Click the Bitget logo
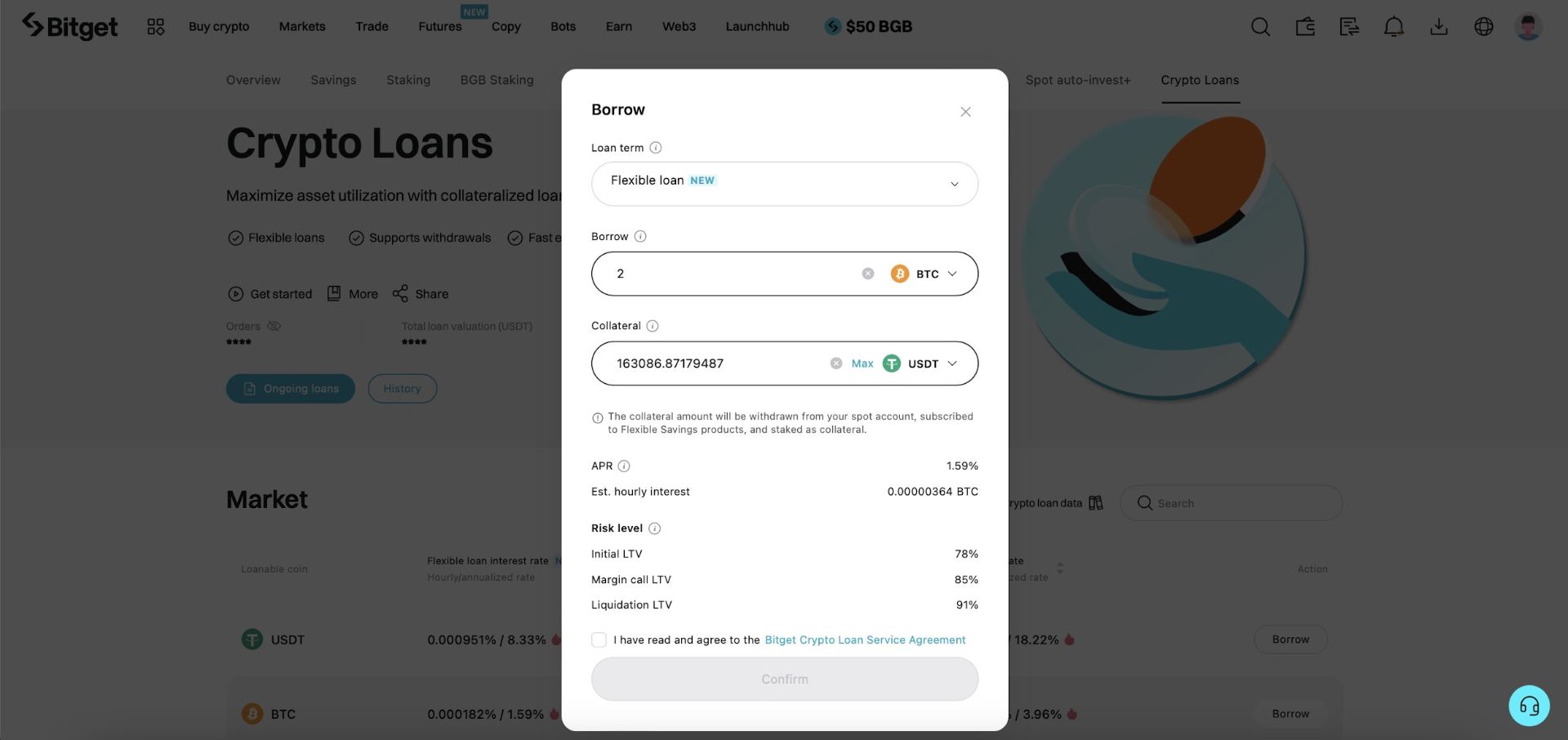 click(69, 26)
